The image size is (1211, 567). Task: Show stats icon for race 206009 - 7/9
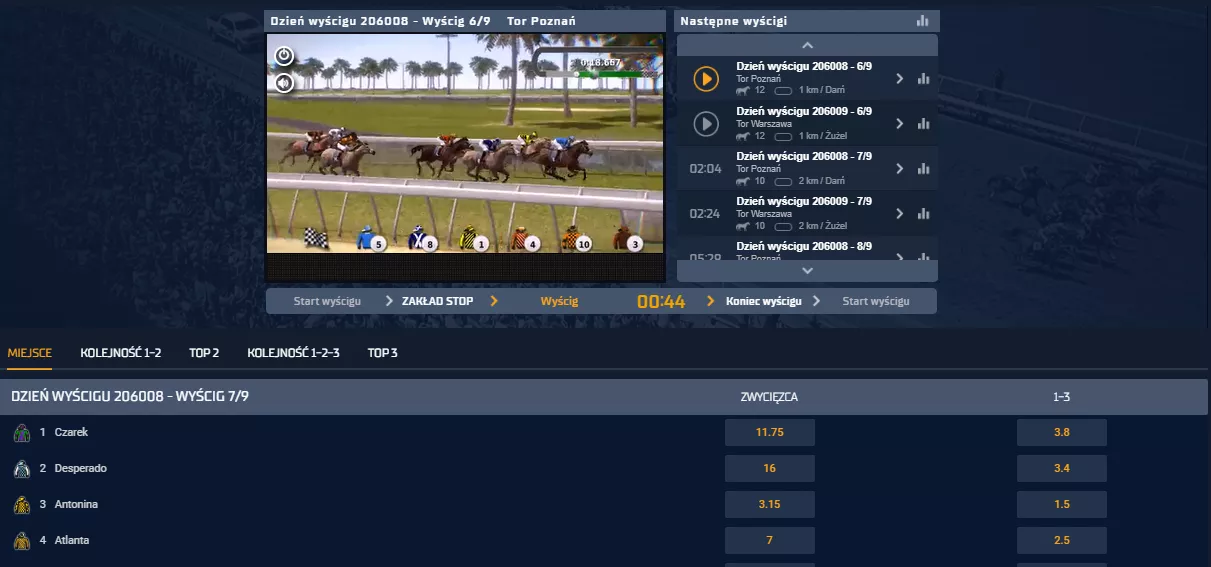[x=923, y=214]
